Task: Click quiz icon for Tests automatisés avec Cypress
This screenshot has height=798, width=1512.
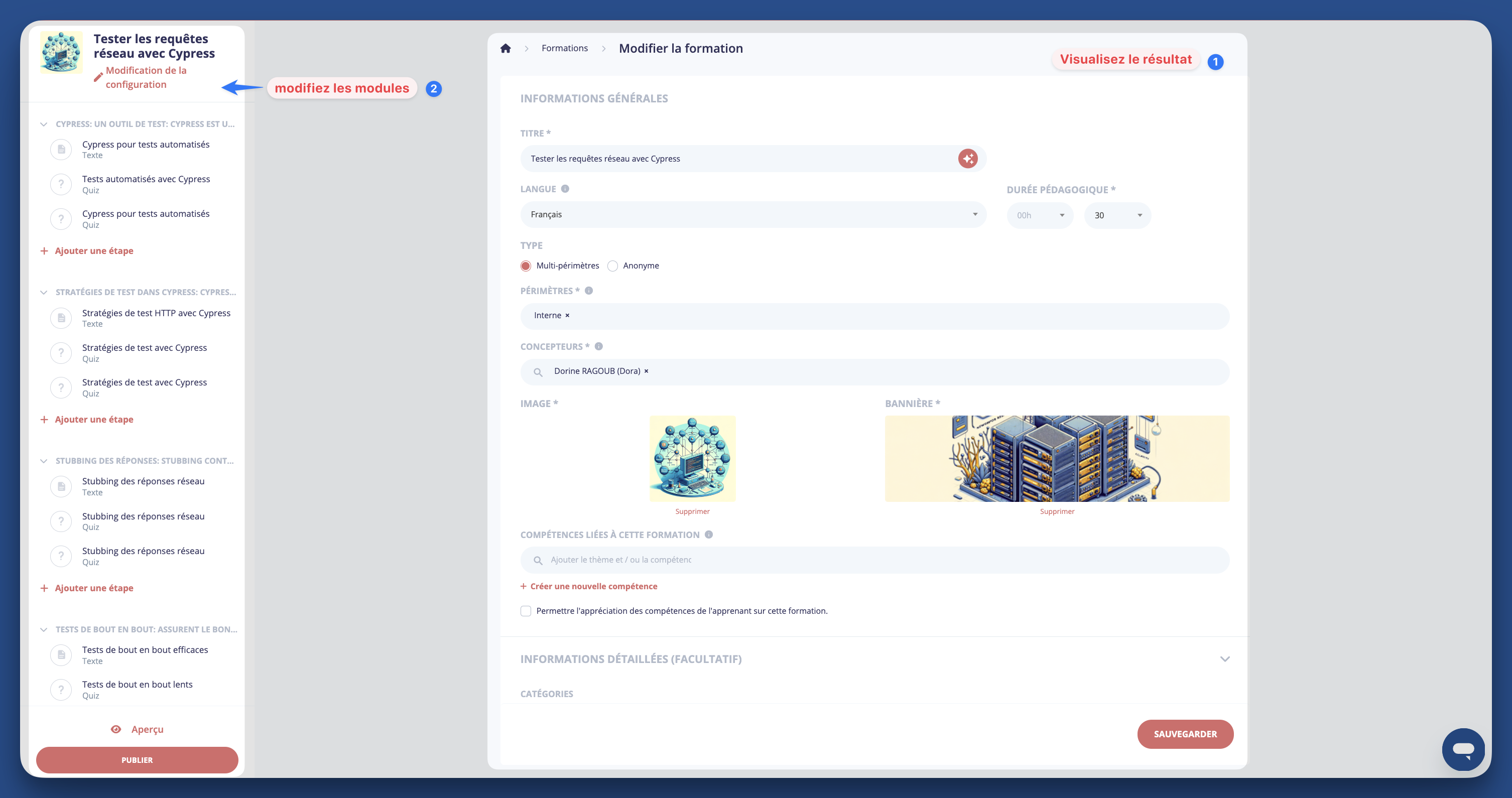Action: 61,184
